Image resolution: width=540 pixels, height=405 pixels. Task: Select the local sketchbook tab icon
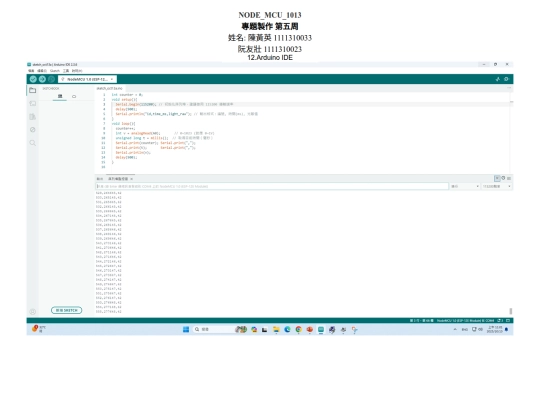60,96
